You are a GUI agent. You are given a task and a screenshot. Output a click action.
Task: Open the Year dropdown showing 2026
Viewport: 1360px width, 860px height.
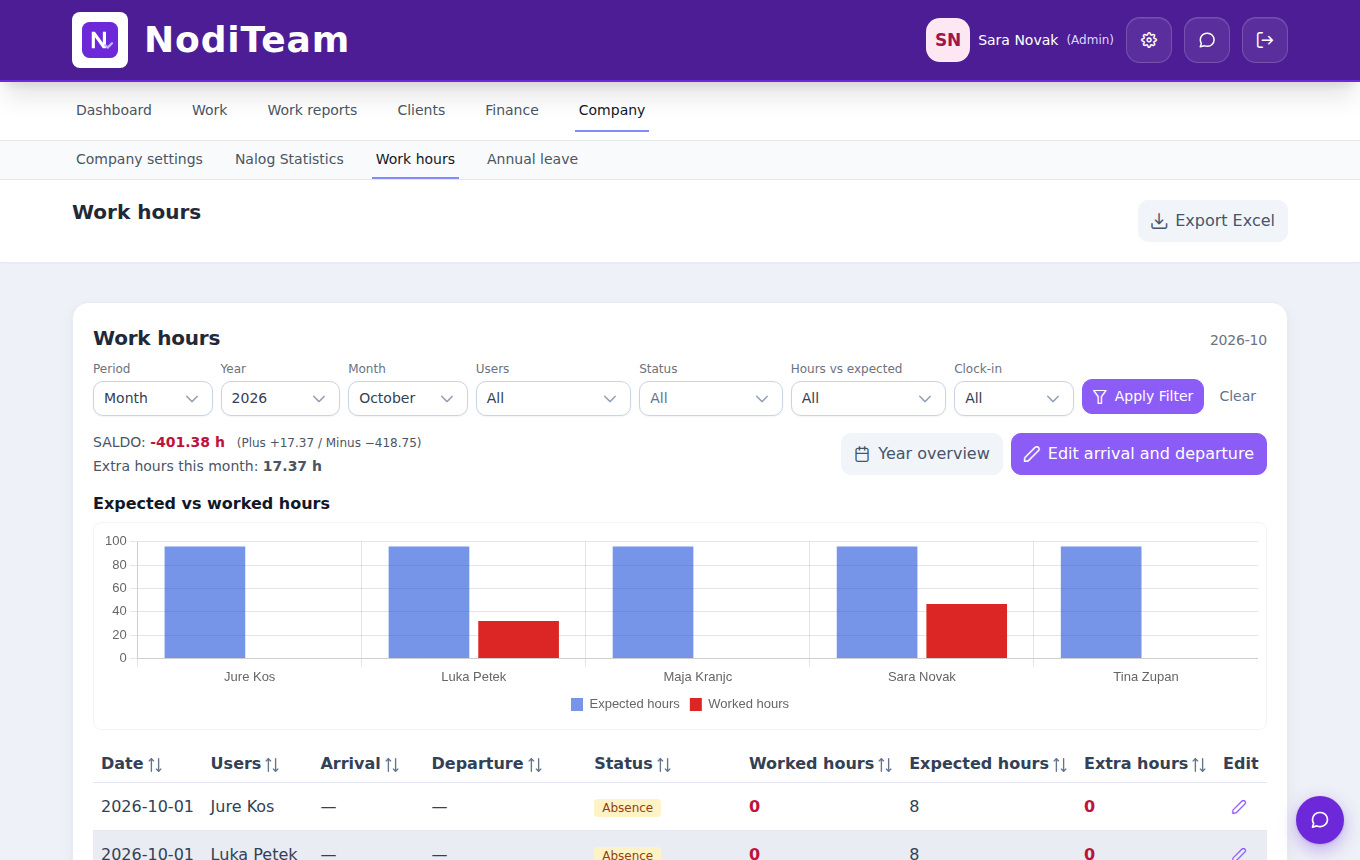click(280, 398)
